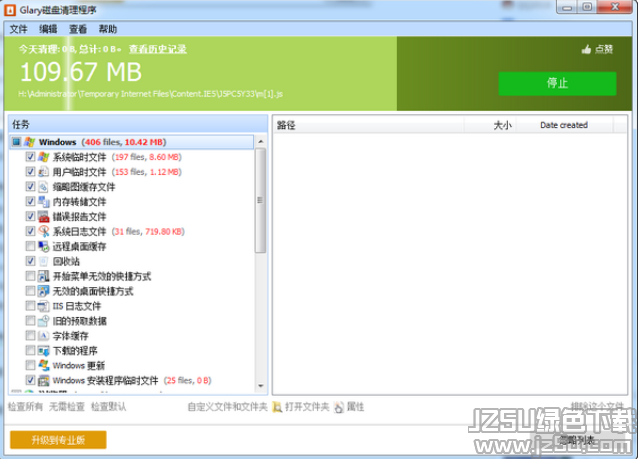This screenshot has height=459, width=638.
Task: Click 自定义文件和文件夹 link
Action: click(x=227, y=407)
